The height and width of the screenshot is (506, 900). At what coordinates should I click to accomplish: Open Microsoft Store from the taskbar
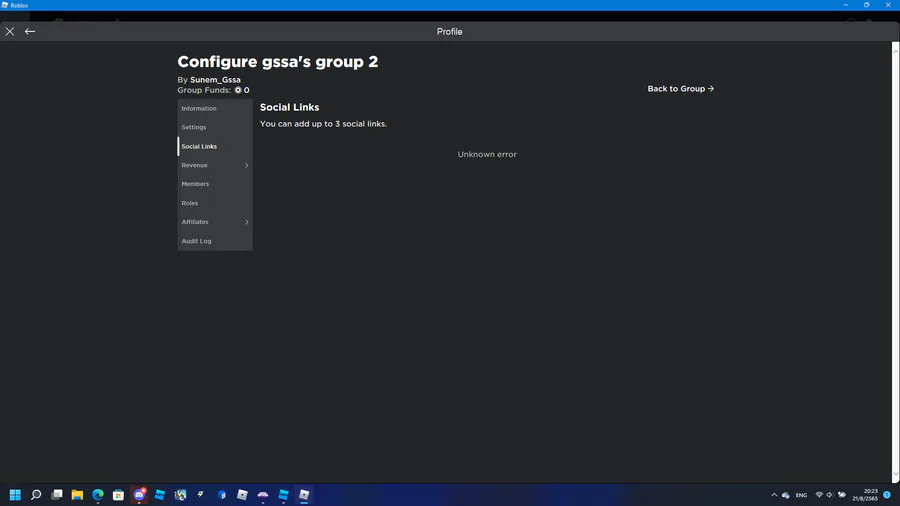pos(118,495)
